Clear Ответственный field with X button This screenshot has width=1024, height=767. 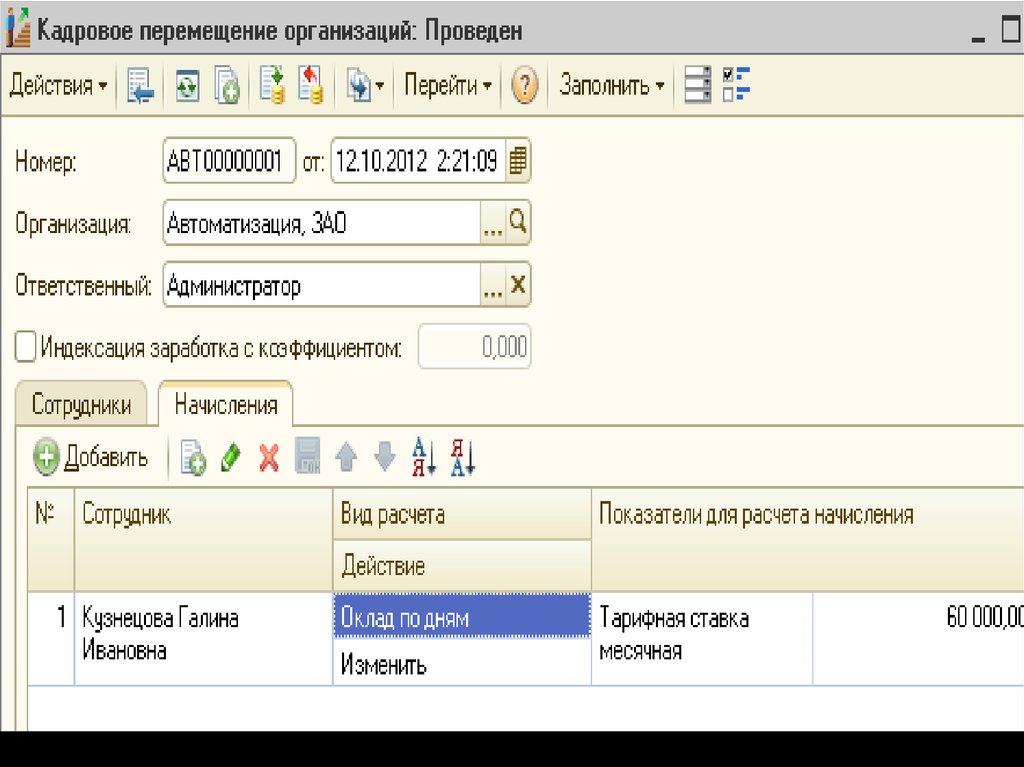517,286
